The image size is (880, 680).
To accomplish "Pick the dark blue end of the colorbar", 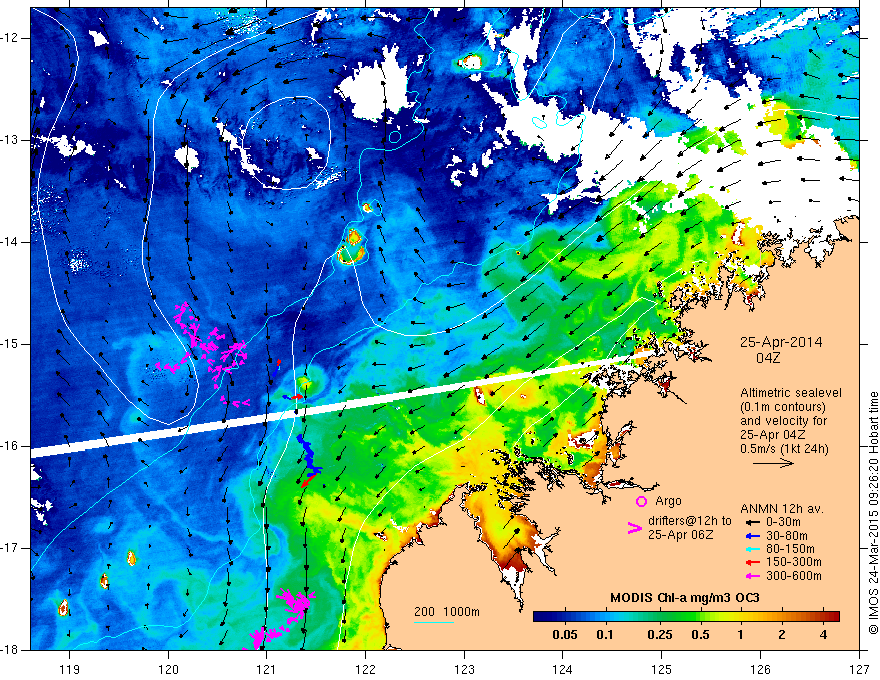I will pyautogui.click(x=542, y=617).
